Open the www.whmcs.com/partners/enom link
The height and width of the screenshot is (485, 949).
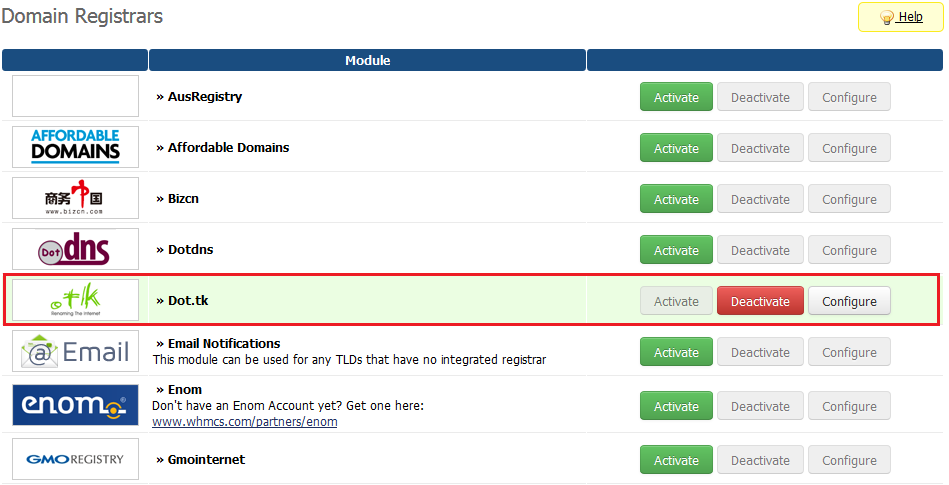[245, 421]
